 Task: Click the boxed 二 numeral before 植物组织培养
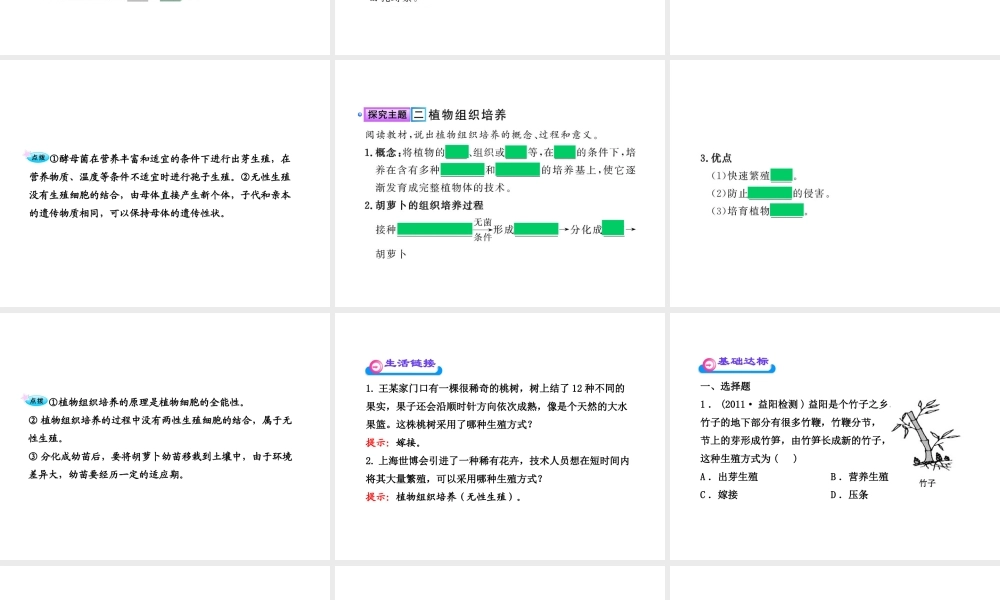tap(418, 115)
